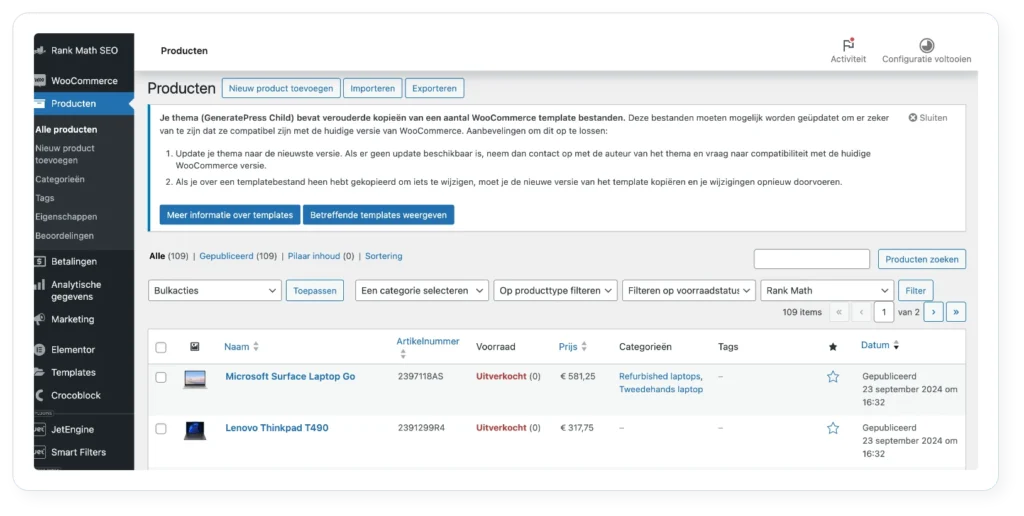1024x516 pixels.
Task: Open Lenovo Thinkpad T490 product link
Action: pyautogui.click(x=277, y=428)
